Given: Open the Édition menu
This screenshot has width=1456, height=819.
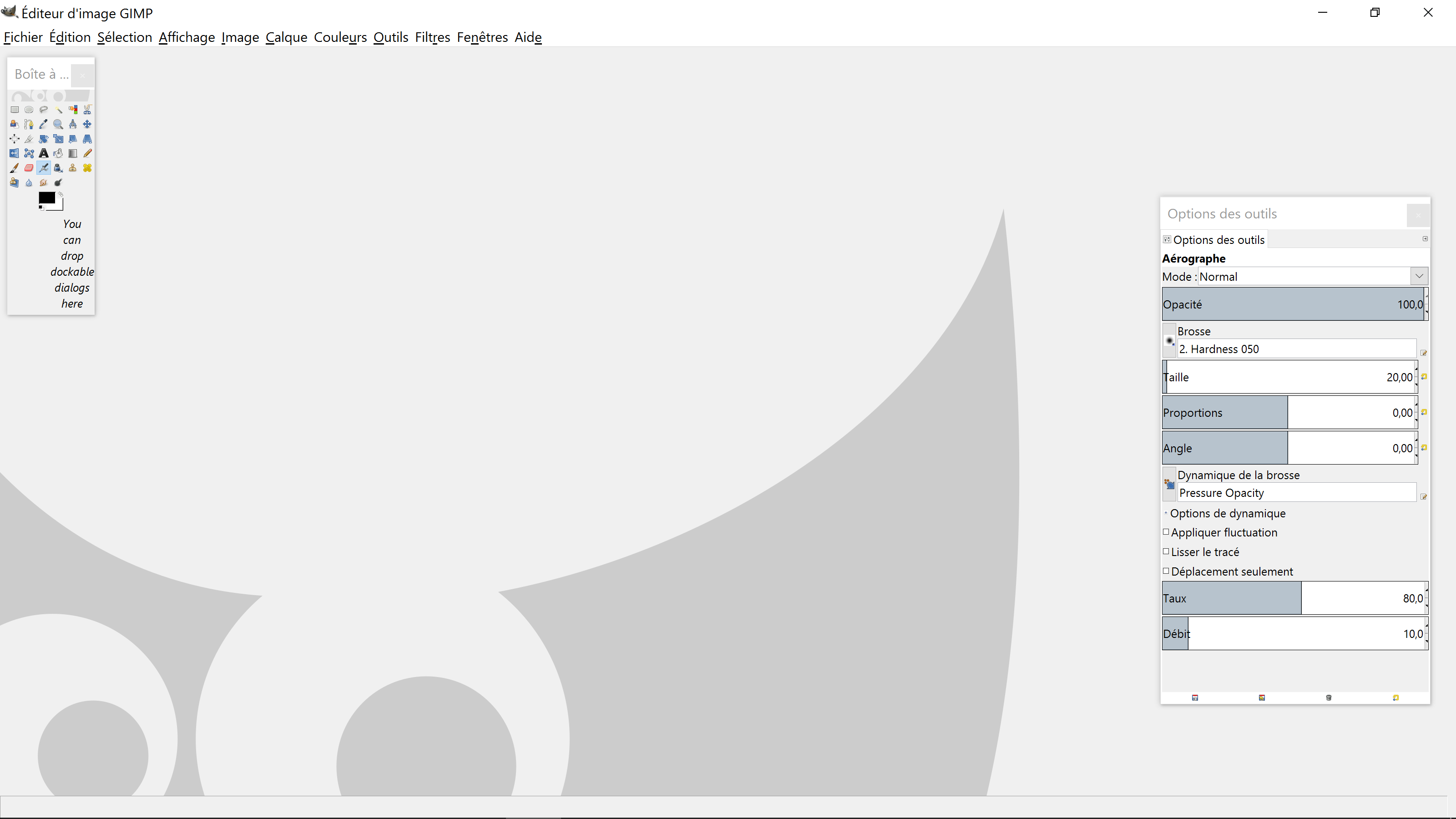Looking at the screenshot, I should 70,37.
